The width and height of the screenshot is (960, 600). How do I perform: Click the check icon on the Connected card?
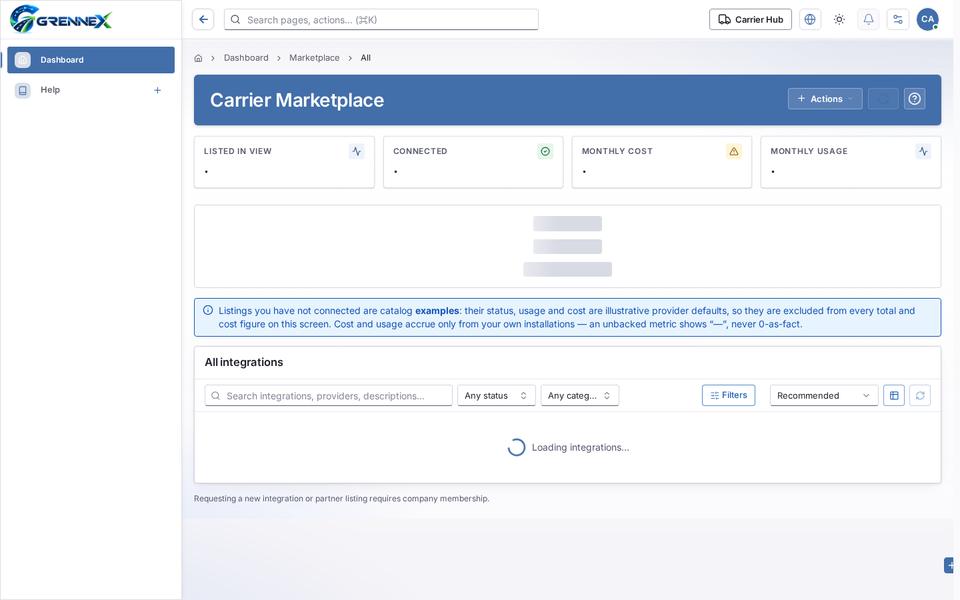click(546, 151)
